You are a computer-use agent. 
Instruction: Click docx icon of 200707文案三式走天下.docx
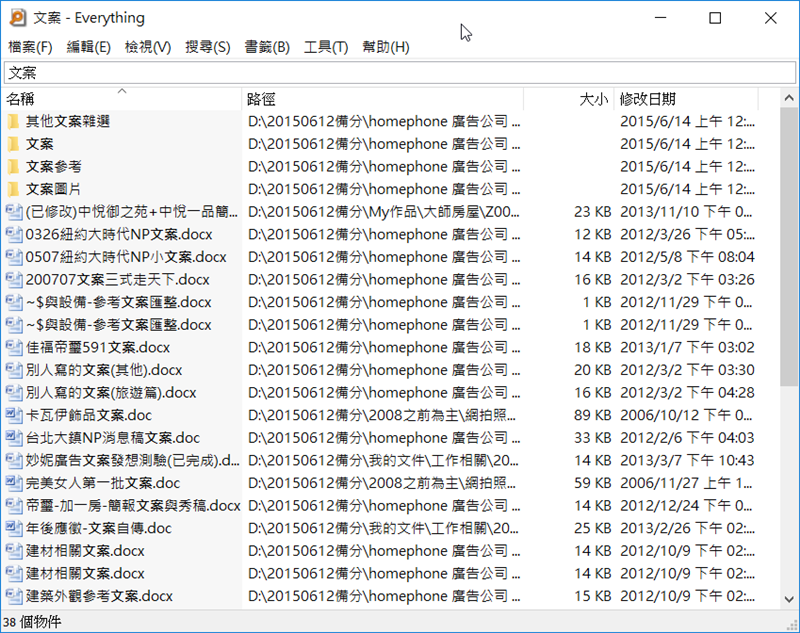14,280
